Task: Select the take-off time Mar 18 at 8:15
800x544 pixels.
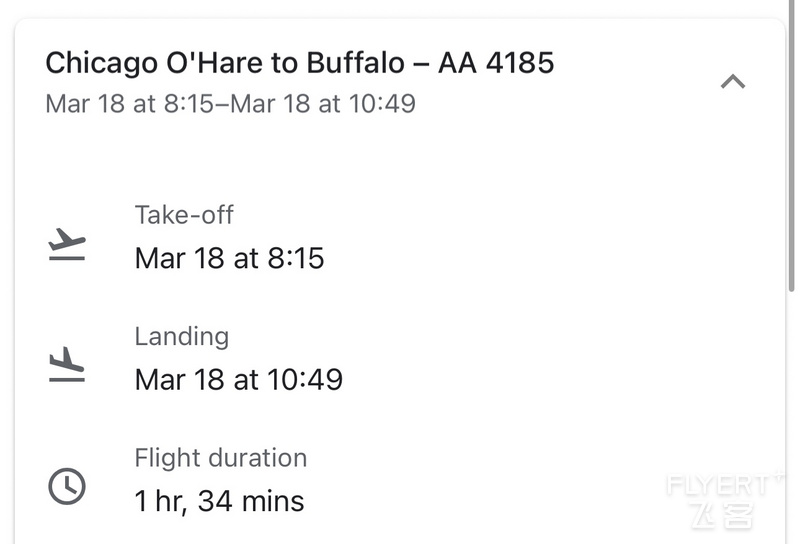Action: tap(230, 258)
